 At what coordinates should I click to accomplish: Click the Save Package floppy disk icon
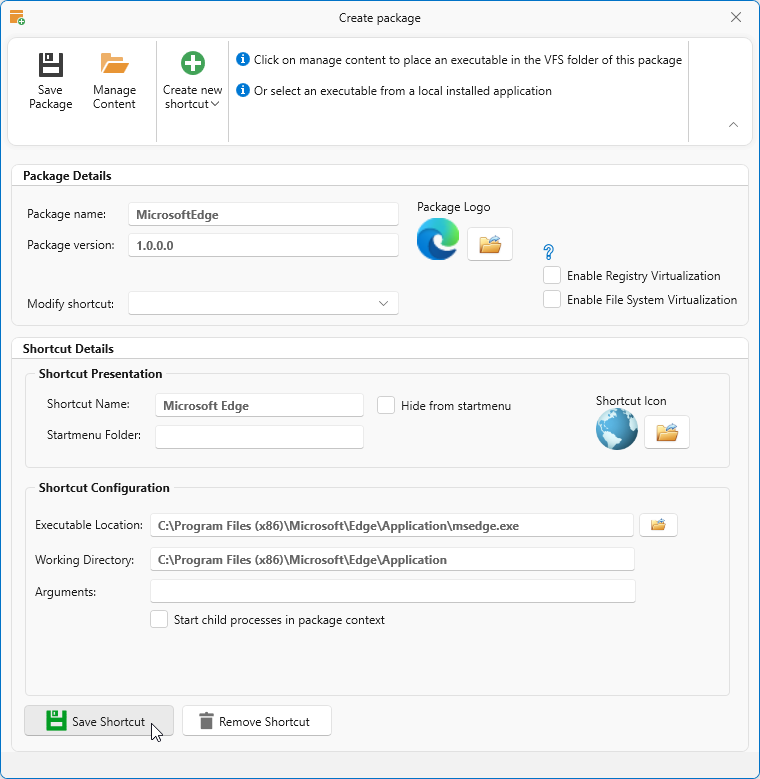(x=50, y=65)
